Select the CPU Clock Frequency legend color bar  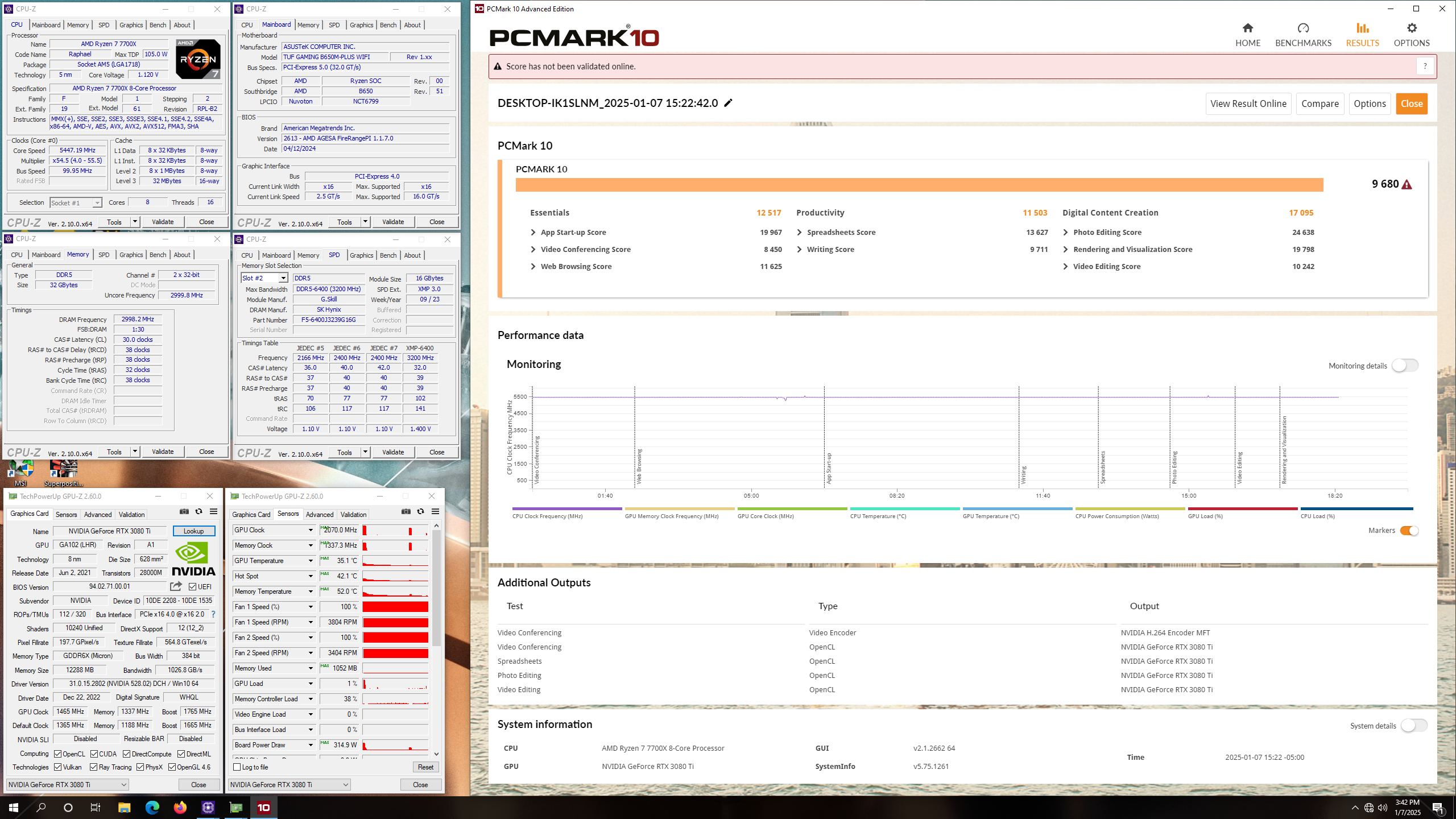pyautogui.click(x=566, y=508)
